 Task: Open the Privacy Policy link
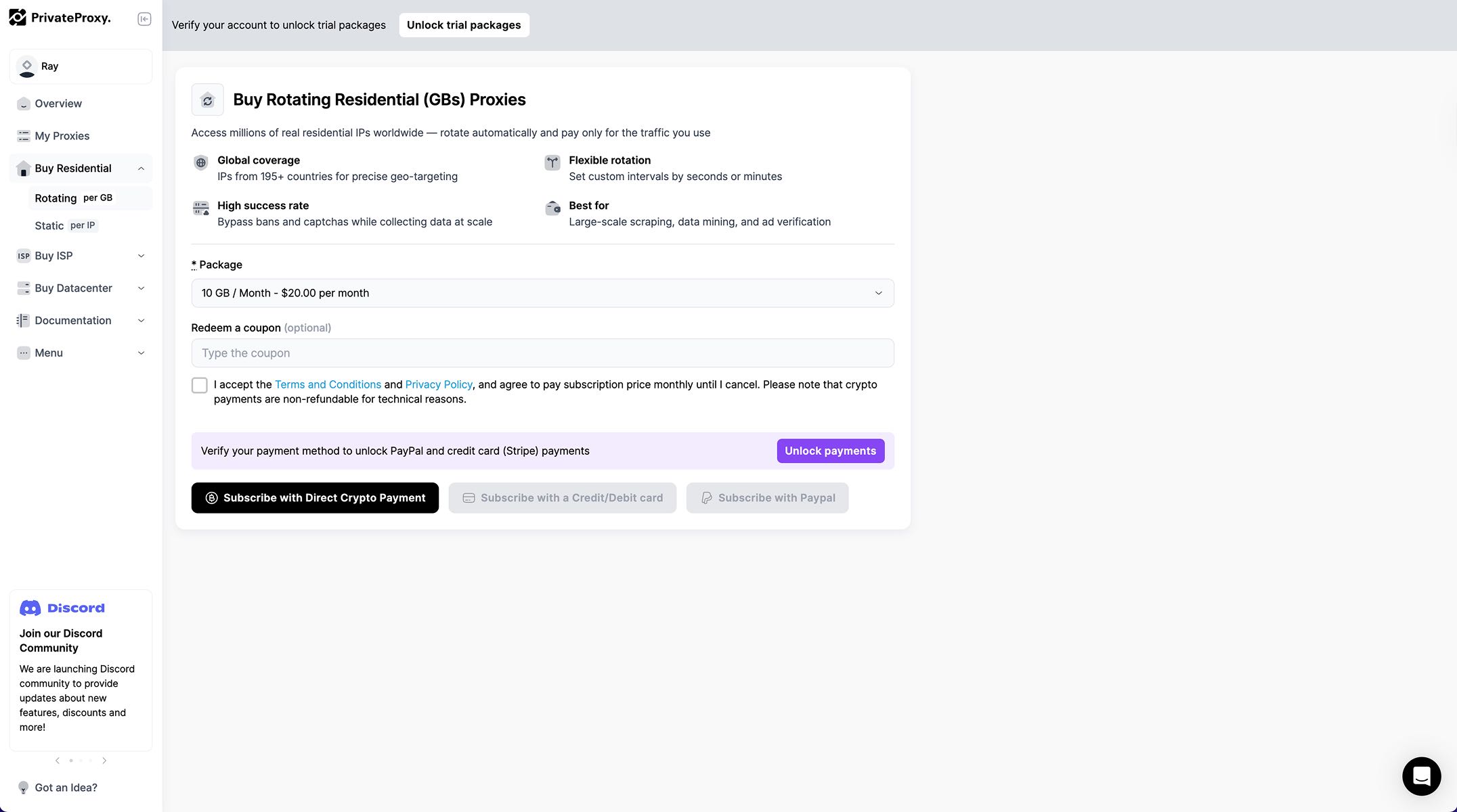point(439,384)
